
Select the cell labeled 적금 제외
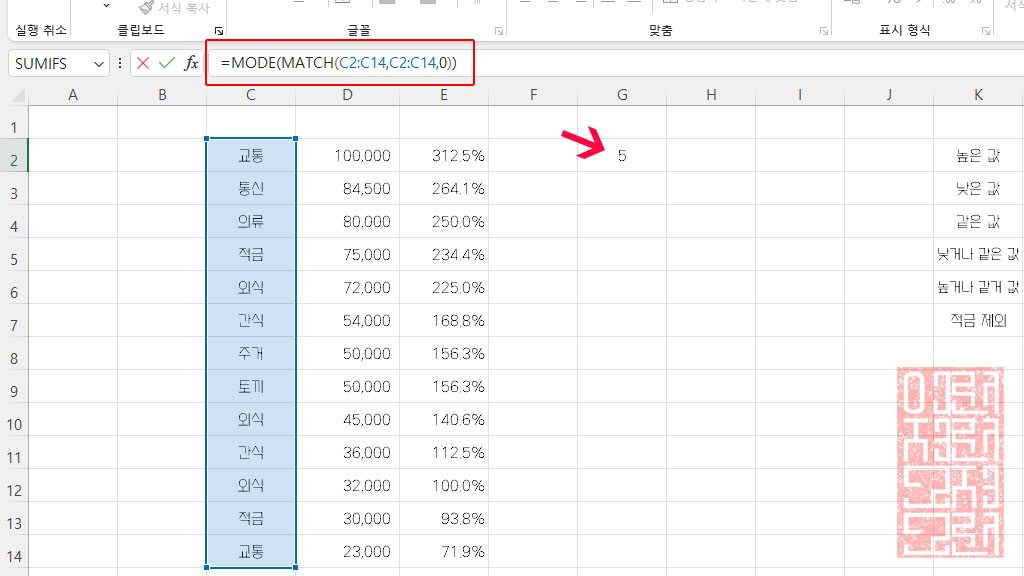point(978,320)
